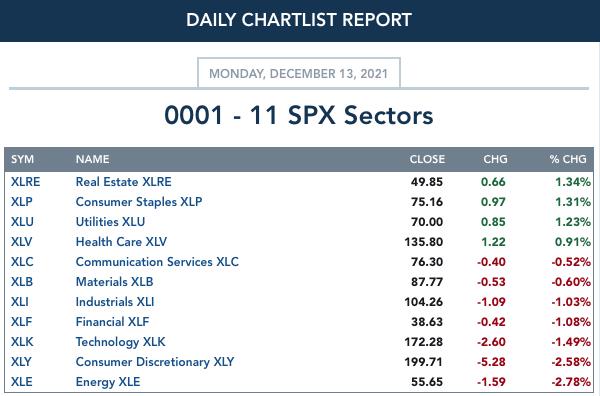Image resolution: width=600 pixels, height=396 pixels.
Task: Sort by the CHG column header
Action: click(495, 159)
